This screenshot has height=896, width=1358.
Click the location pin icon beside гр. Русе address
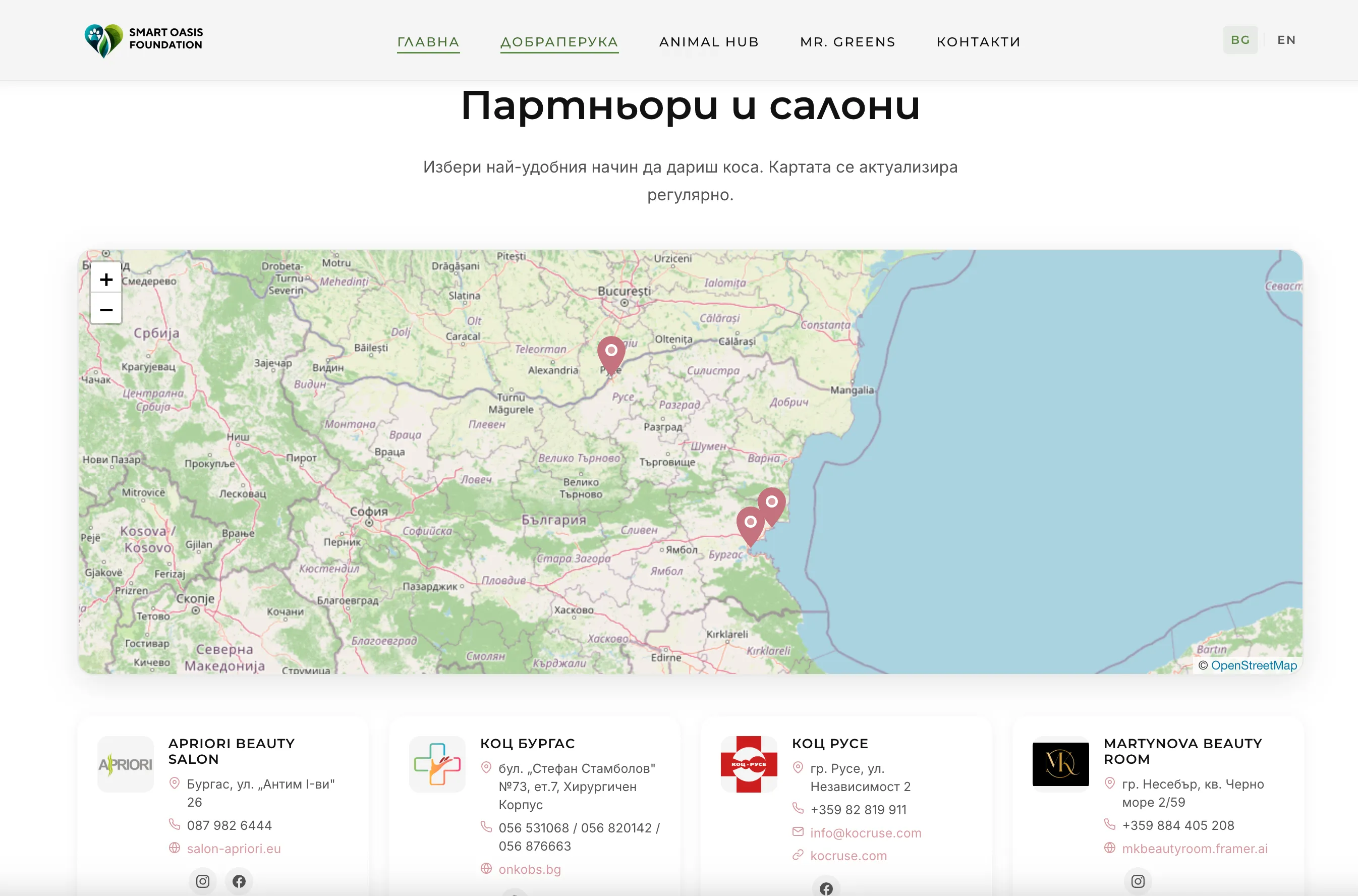point(798,767)
